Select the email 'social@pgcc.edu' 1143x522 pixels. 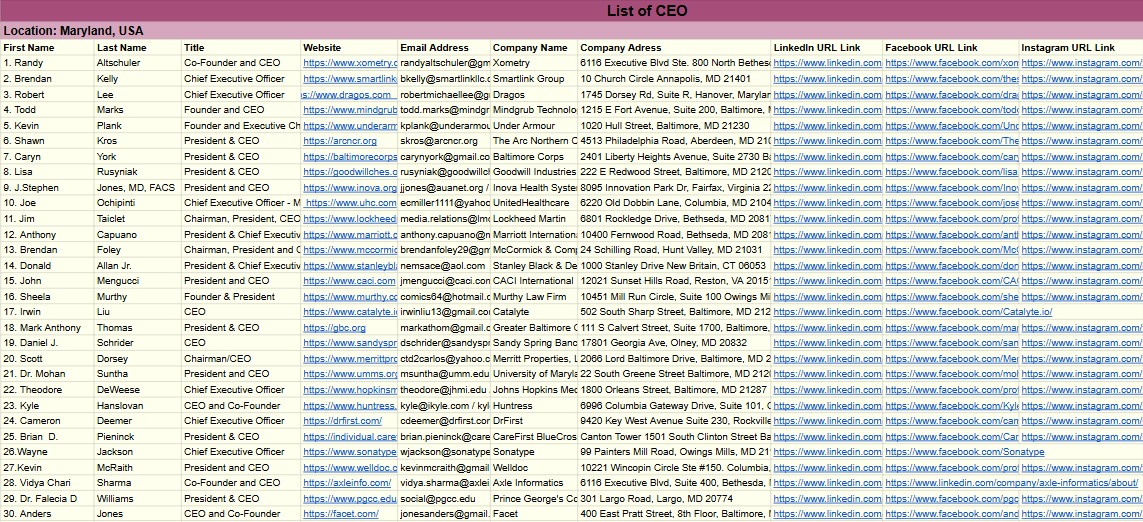click(445, 499)
